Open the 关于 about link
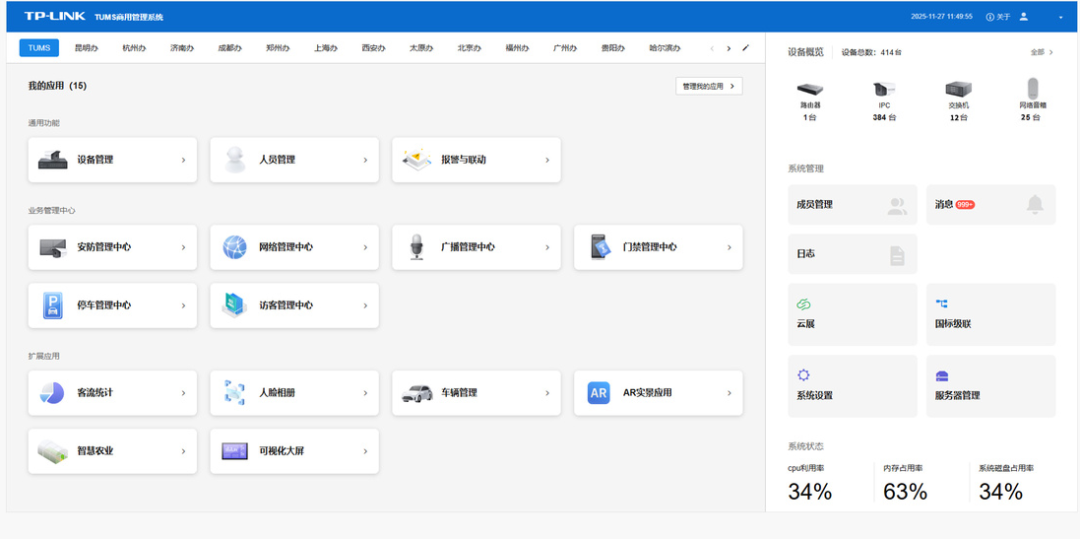 pos(998,17)
